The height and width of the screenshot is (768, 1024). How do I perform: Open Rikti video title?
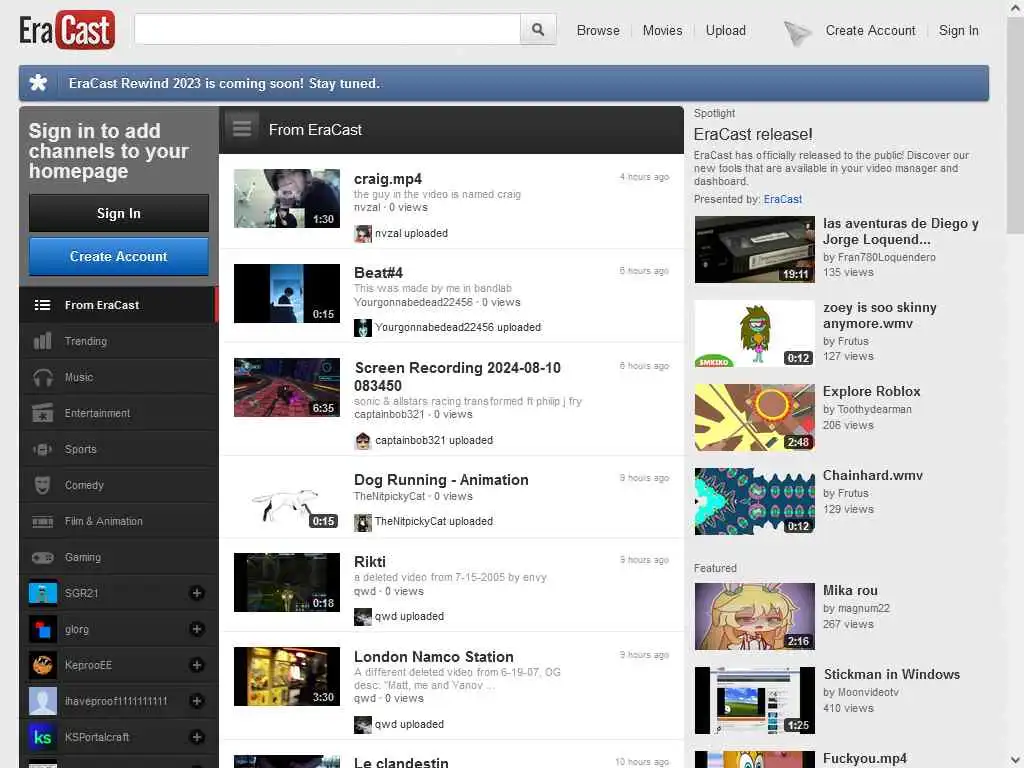pos(370,562)
